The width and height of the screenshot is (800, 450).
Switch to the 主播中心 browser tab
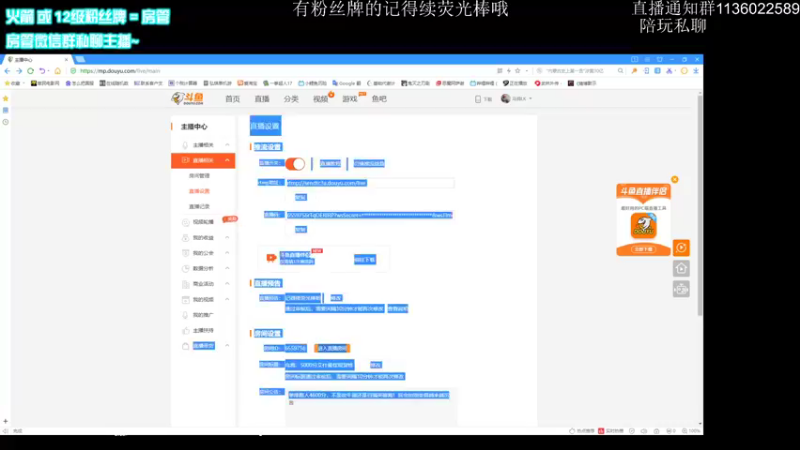click(37, 60)
